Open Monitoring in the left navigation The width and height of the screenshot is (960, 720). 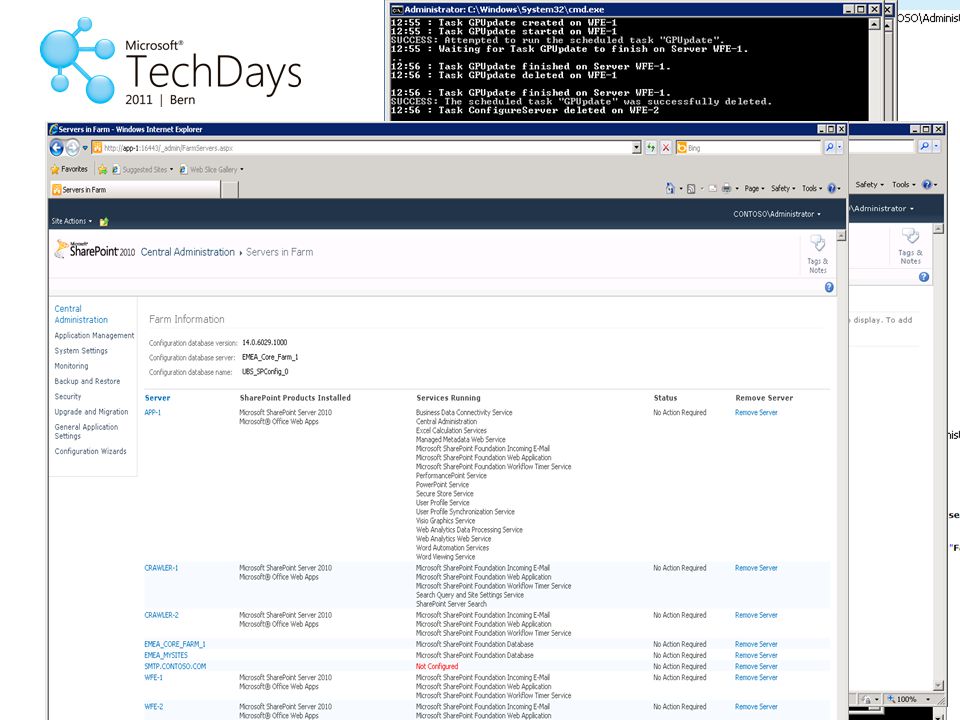coord(71,366)
